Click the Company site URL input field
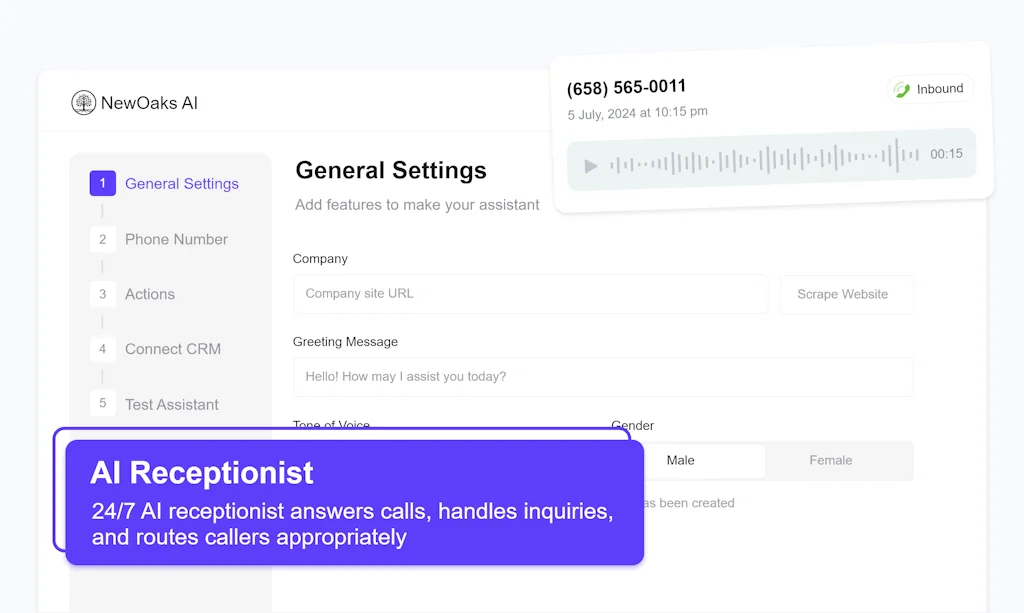Image resolution: width=1024 pixels, height=613 pixels. 530,294
